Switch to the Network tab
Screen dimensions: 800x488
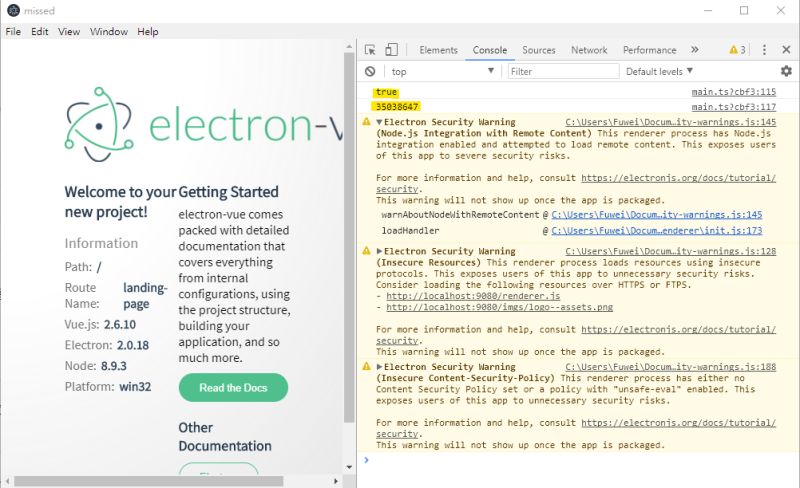(589, 50)
